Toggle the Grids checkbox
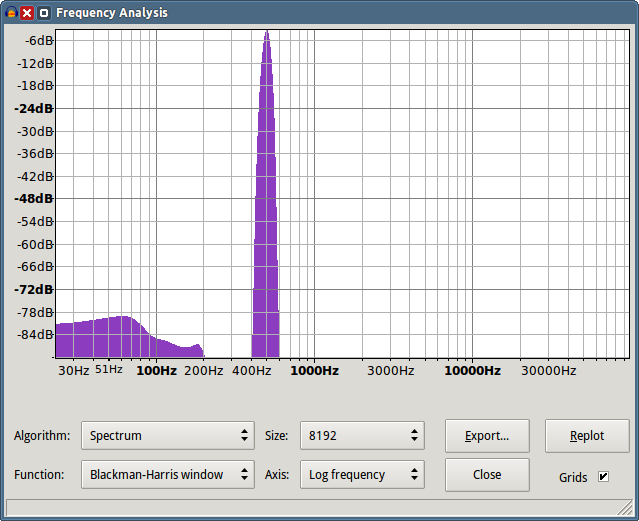The width and height of the screenshot is (639, 521). (x=603, y=477)
